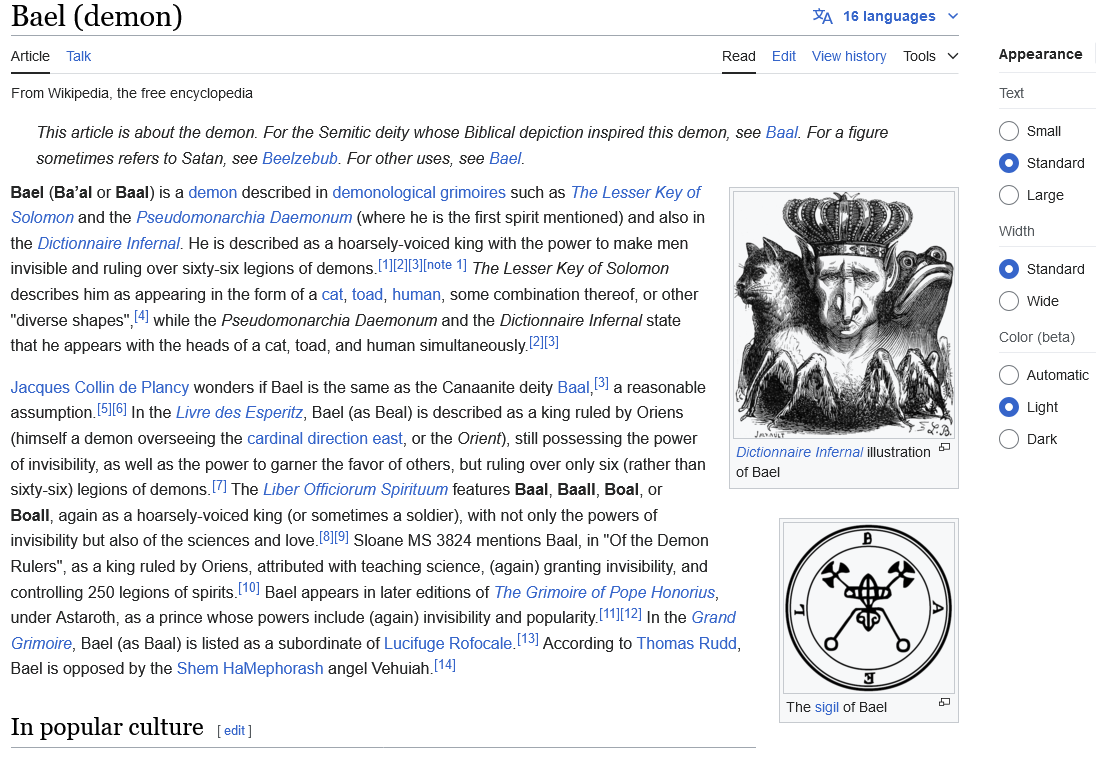Enlarge the sigil of Bael image

click(944, 701)
